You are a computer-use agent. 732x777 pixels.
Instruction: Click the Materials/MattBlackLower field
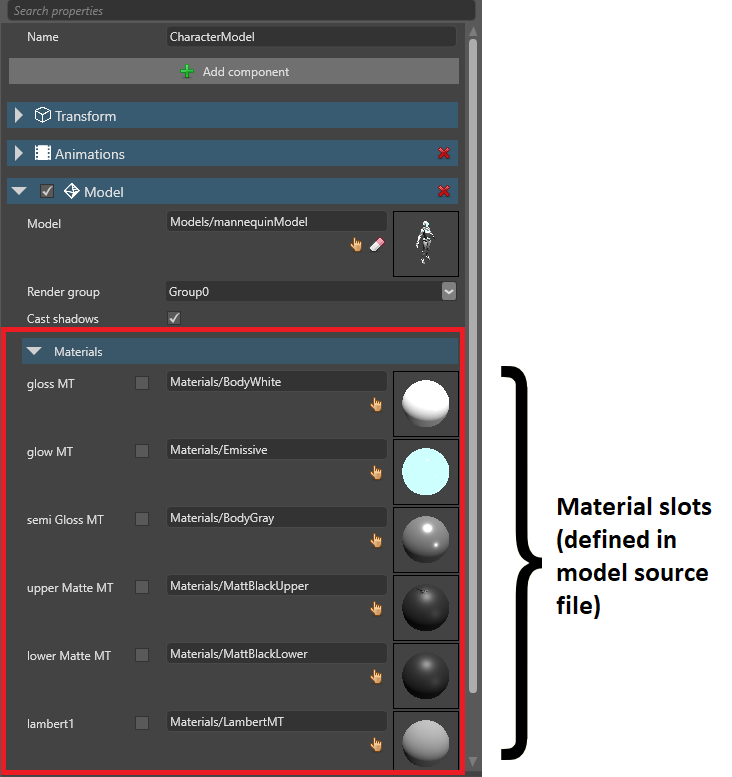(x=277, y=654)
